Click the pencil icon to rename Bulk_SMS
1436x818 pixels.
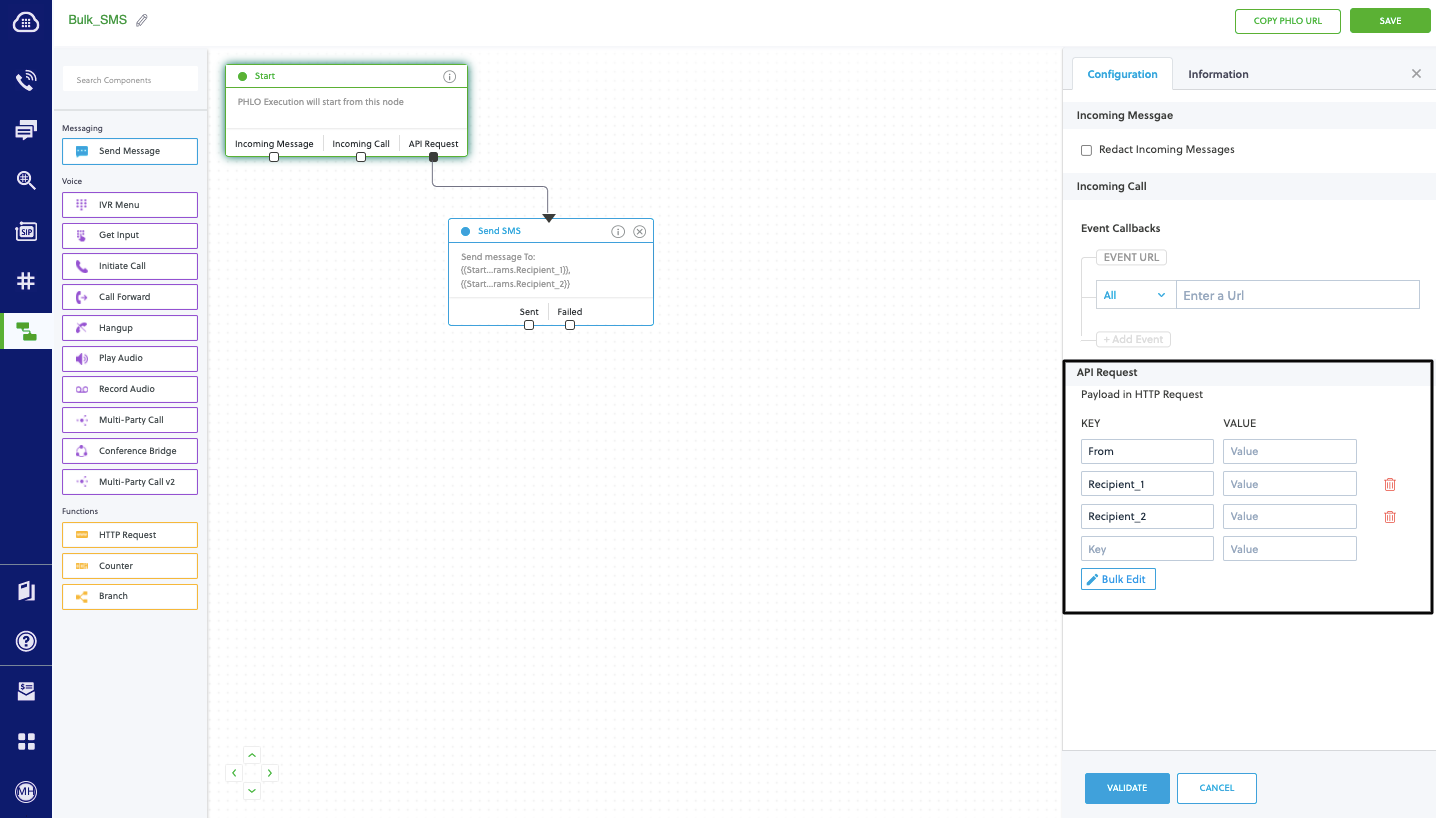[x=140, y=19]
